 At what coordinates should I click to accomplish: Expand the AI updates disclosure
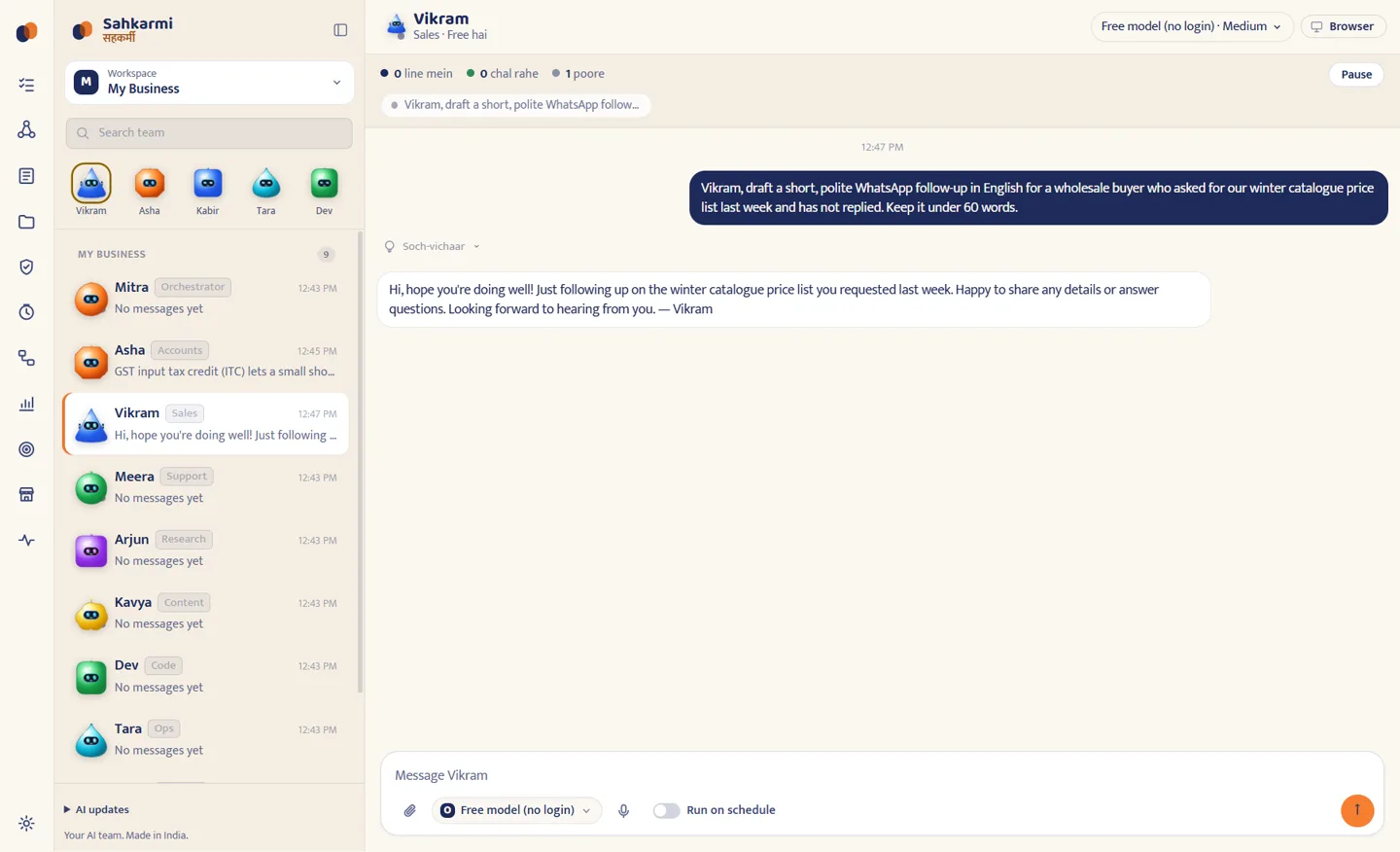(96, 809)
